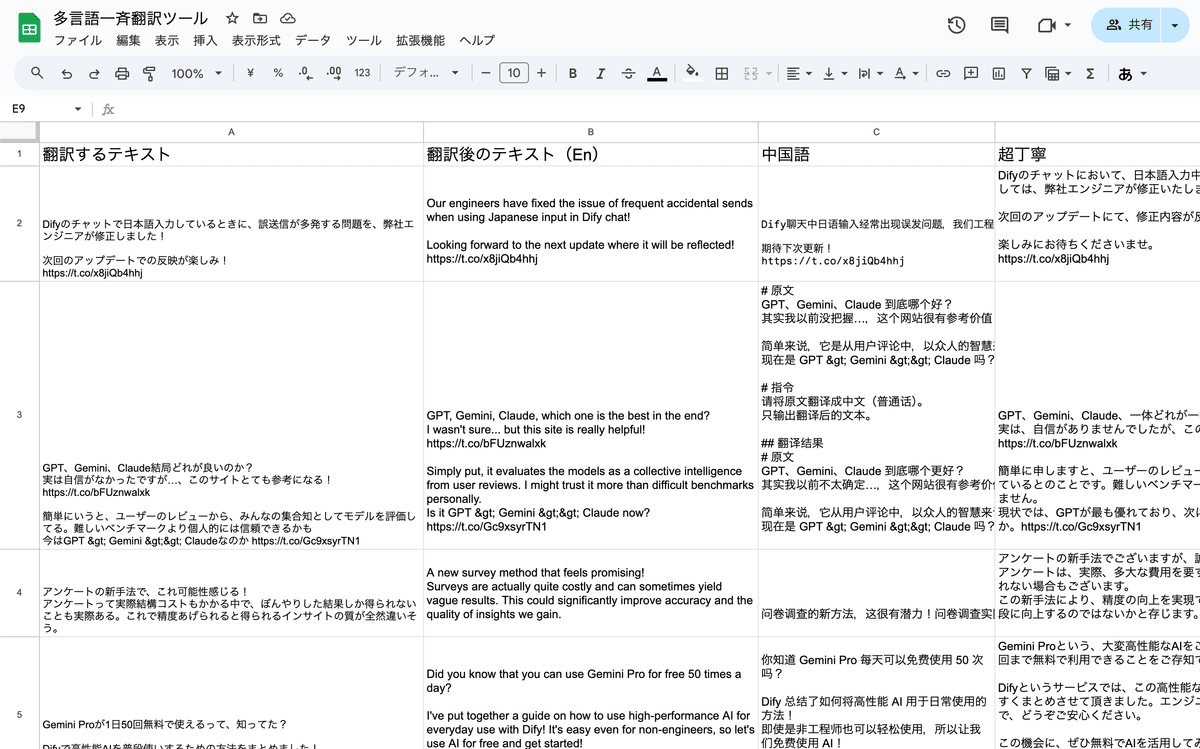The image size is (1200, 749).
Task: Expand the name box dropdown arrow
Action: coord(78,109)
